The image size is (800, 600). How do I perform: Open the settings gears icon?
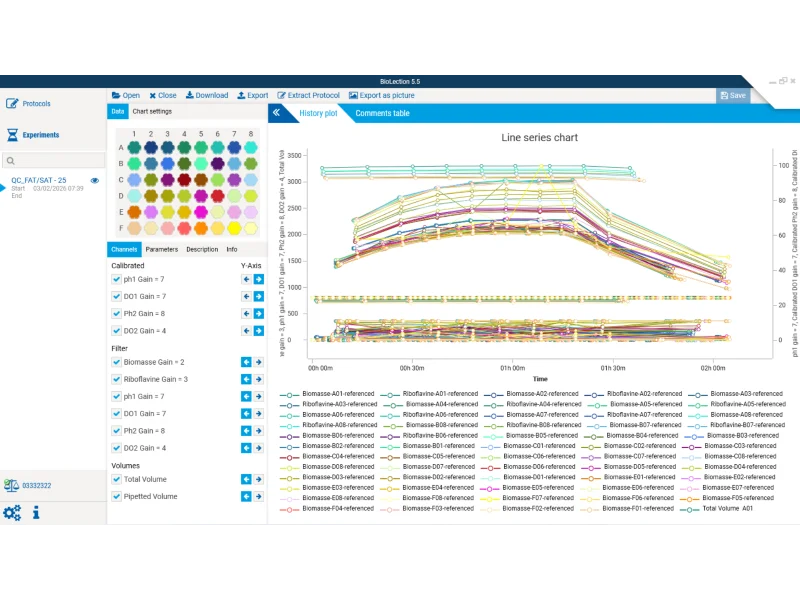pos(12,512)
